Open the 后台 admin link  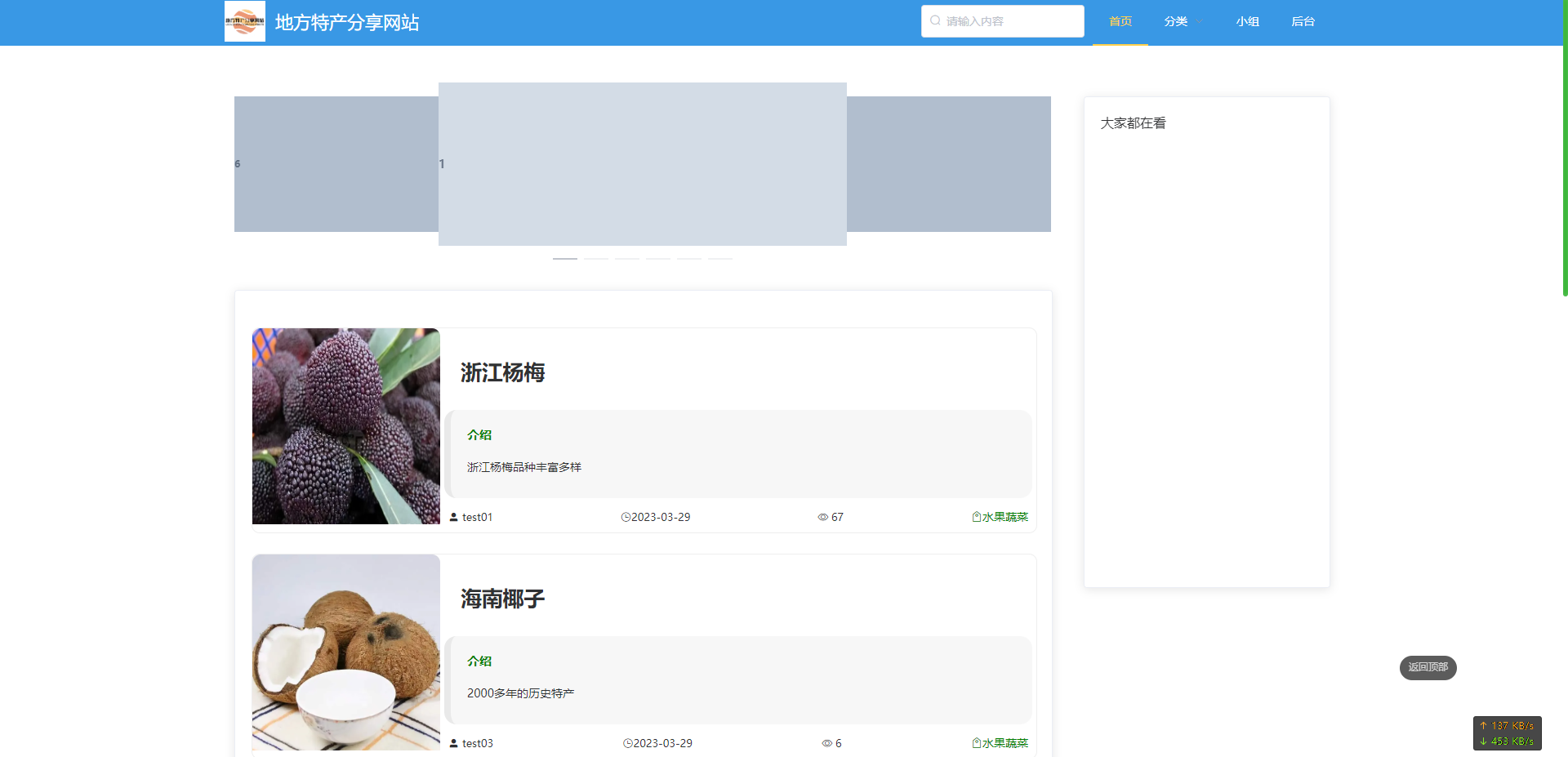(x=1303, y=21)
